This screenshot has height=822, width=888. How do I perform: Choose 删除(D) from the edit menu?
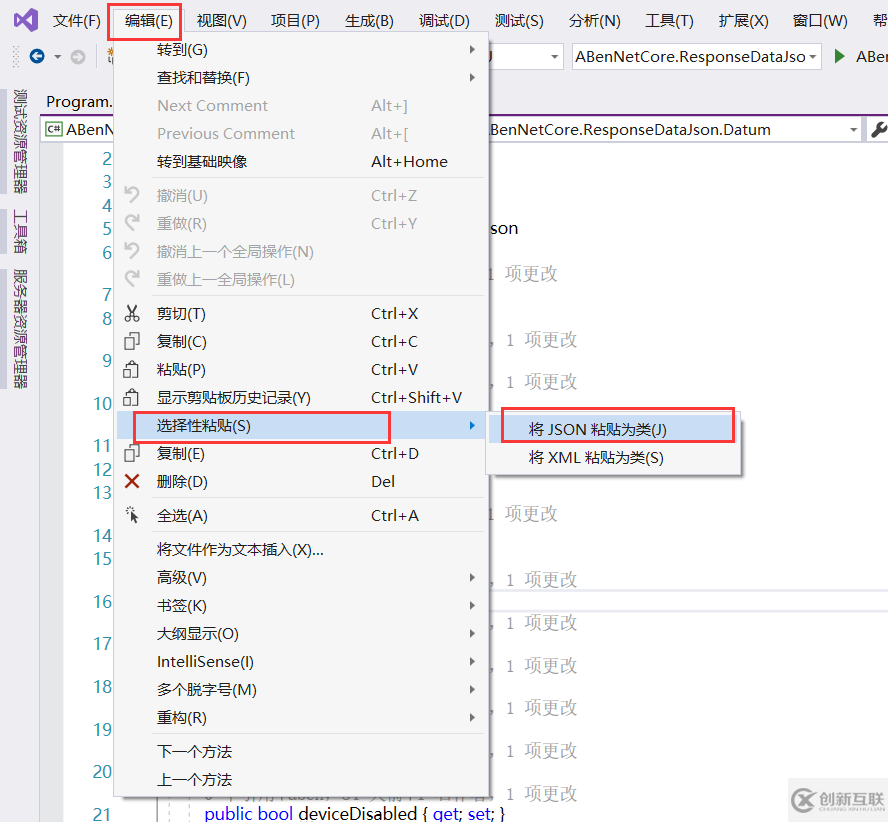pyautogui.click(x=301, y=482)
